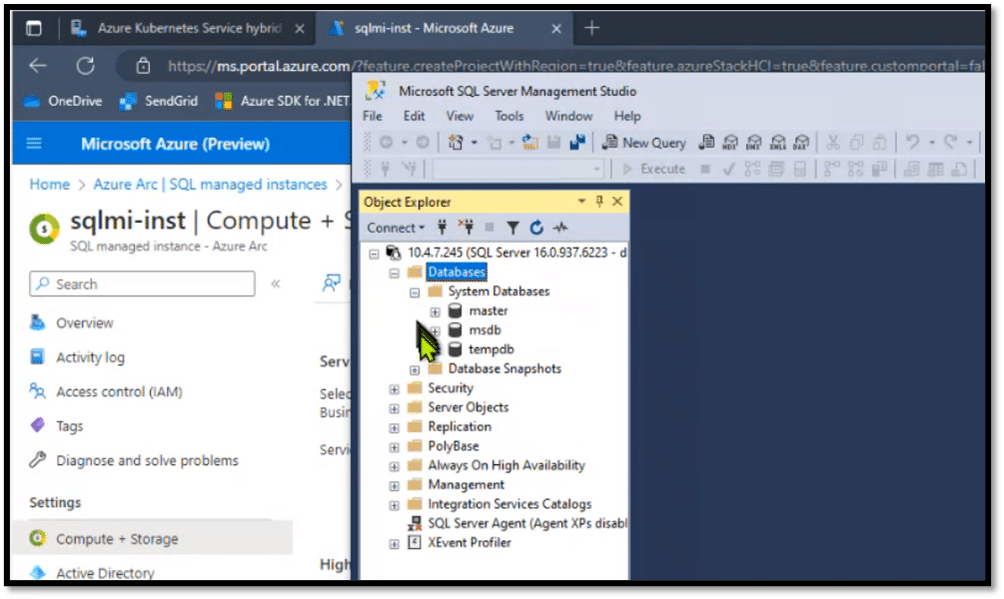
Task: Switch to Azure Kubernetes Service hybrid tab
Action: point(186,28)
